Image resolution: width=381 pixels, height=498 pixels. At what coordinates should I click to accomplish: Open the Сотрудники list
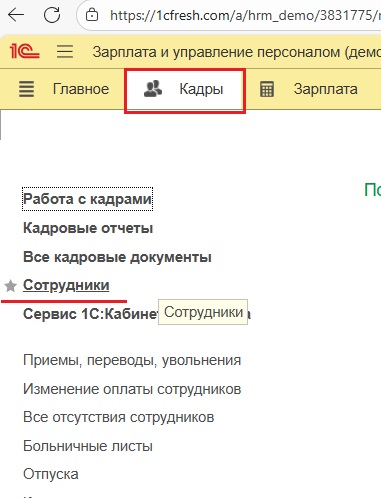coord(66,285)
